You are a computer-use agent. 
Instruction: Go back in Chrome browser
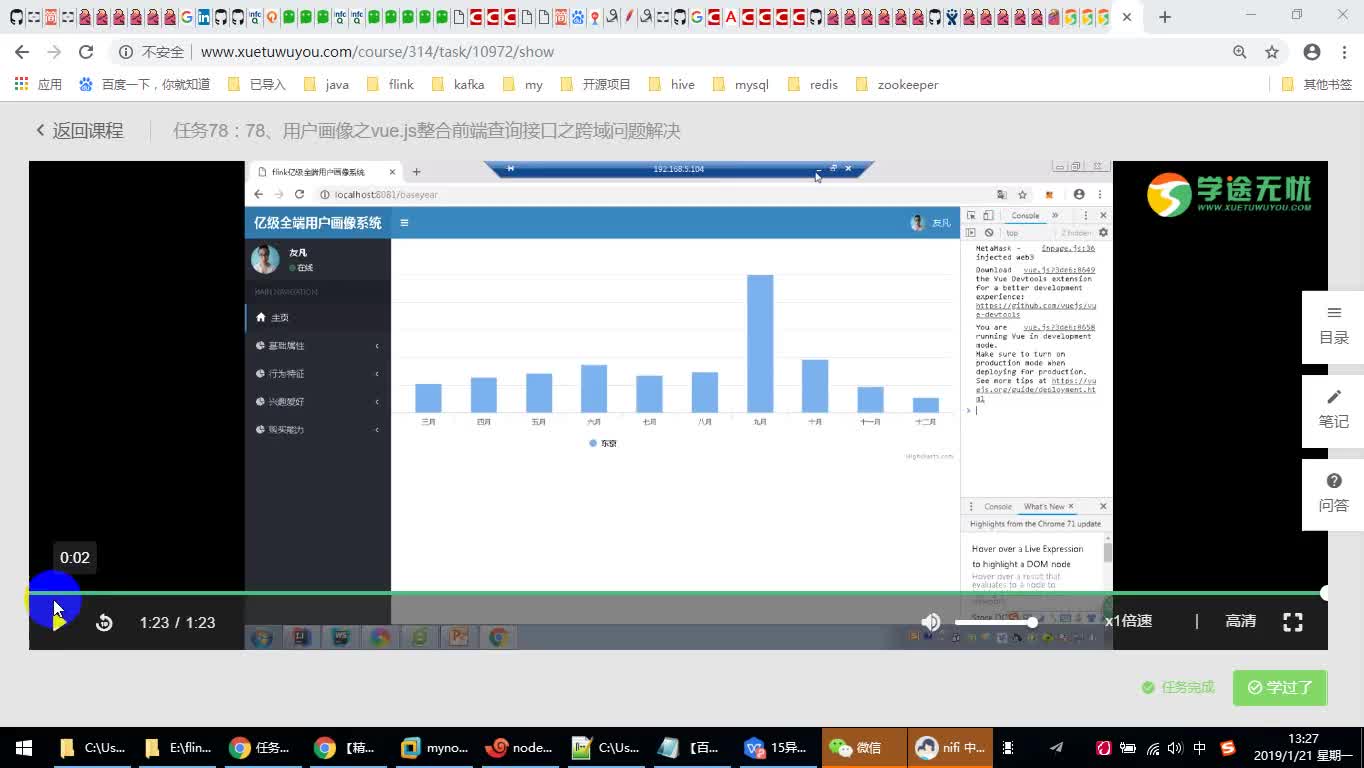(22, 52)
